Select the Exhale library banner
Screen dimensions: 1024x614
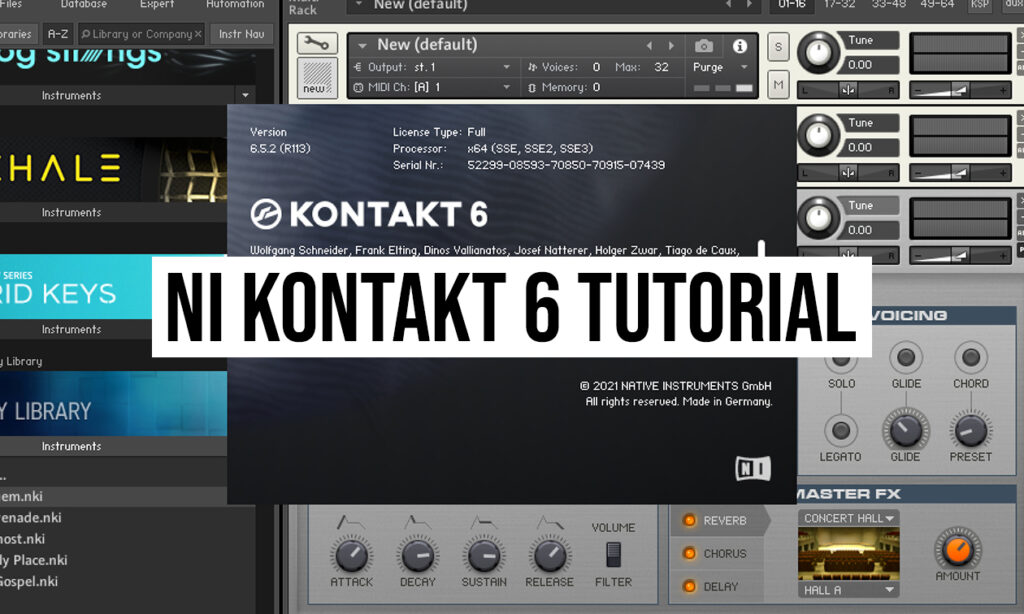click(x=114, y=169)
